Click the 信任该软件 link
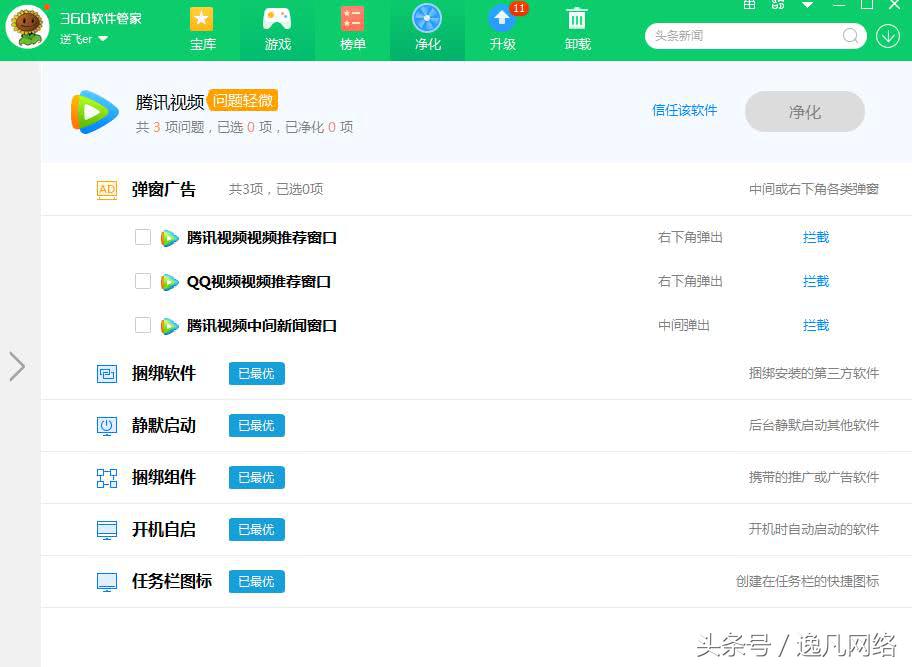912x667 pixels. pos(685,110)
